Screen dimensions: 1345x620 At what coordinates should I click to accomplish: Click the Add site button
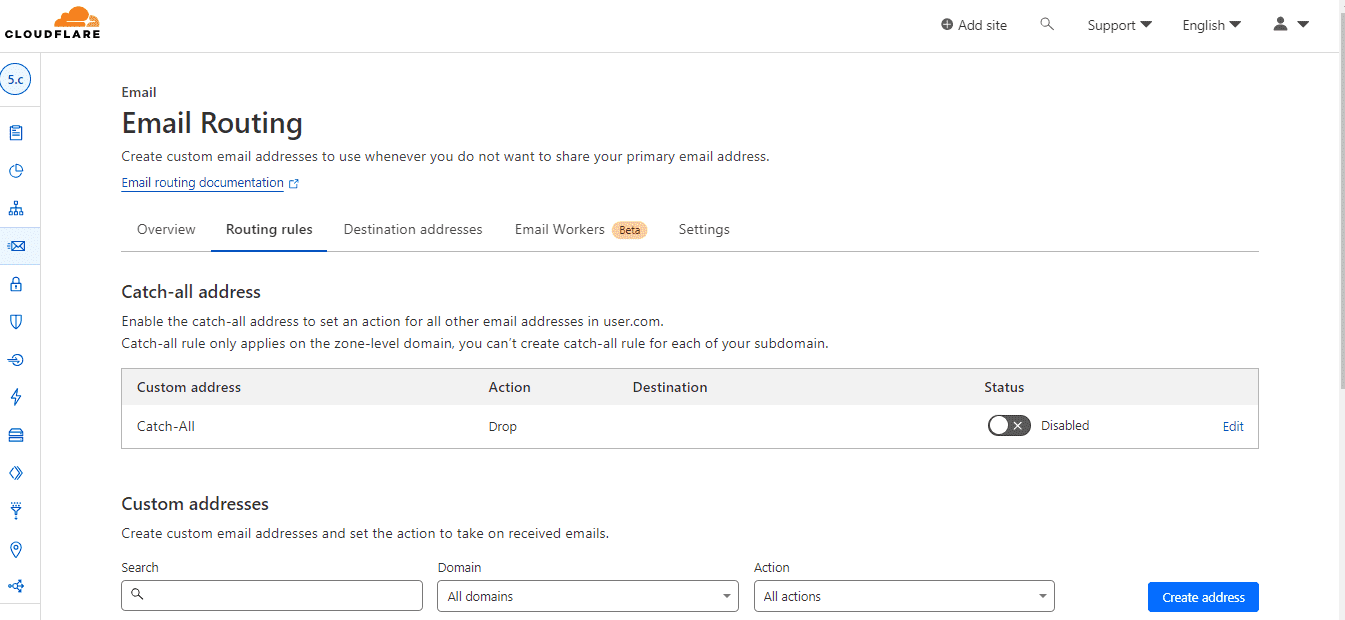pyautogui.click(x=974, y=25)
